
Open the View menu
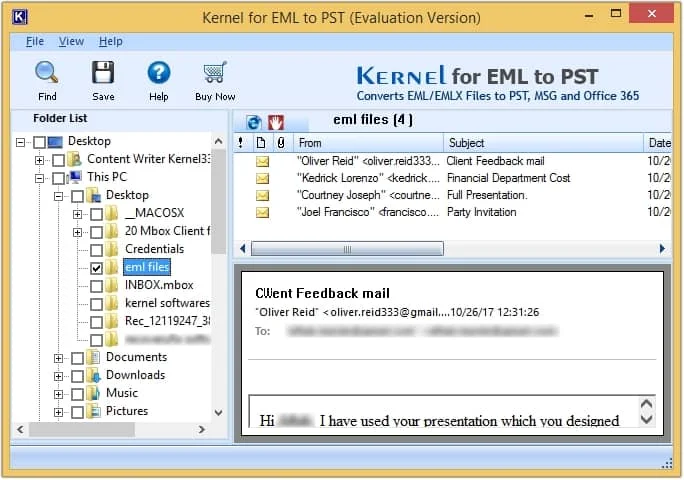[x=71, y=41]
